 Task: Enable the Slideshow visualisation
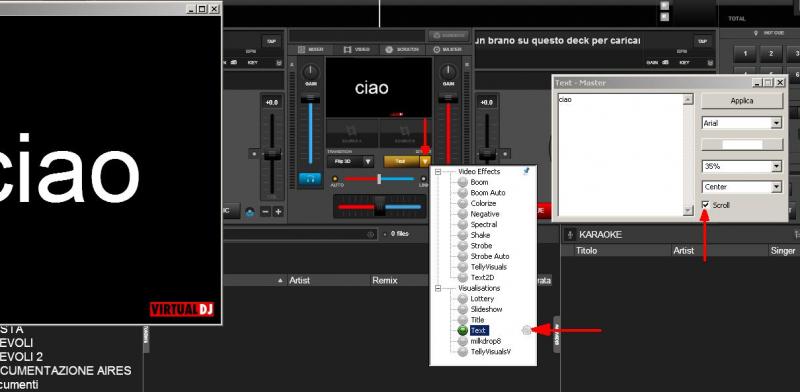point(463,309)
